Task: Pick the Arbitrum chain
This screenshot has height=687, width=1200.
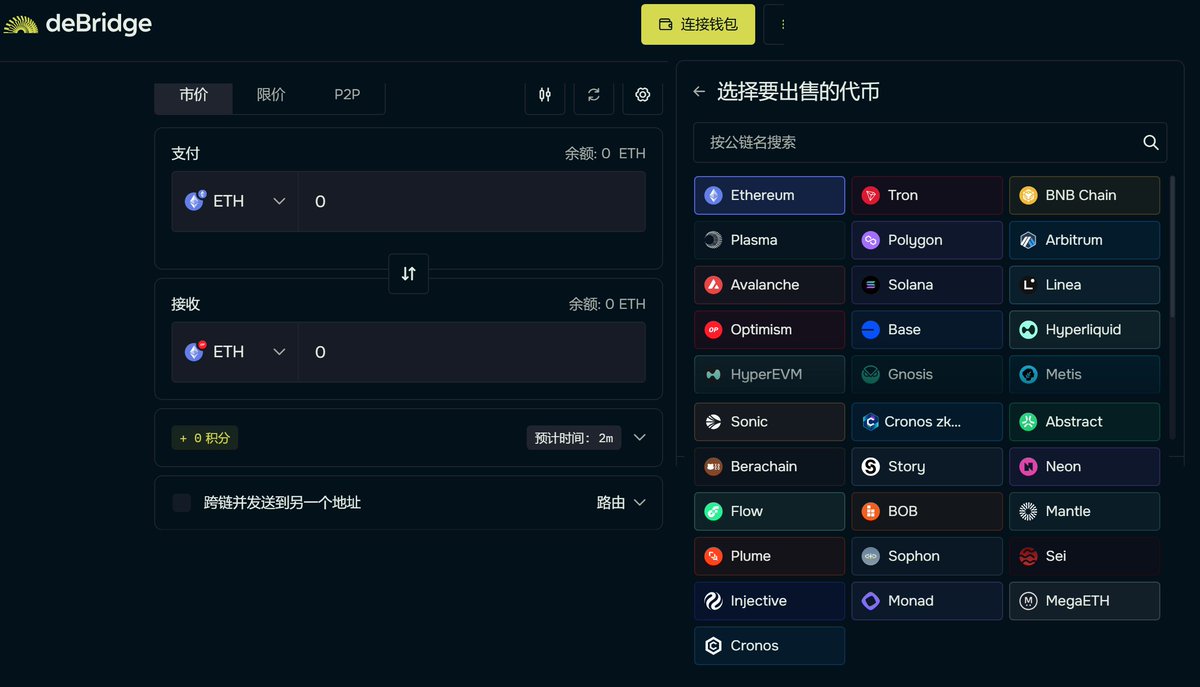Action: (1084, 240)
